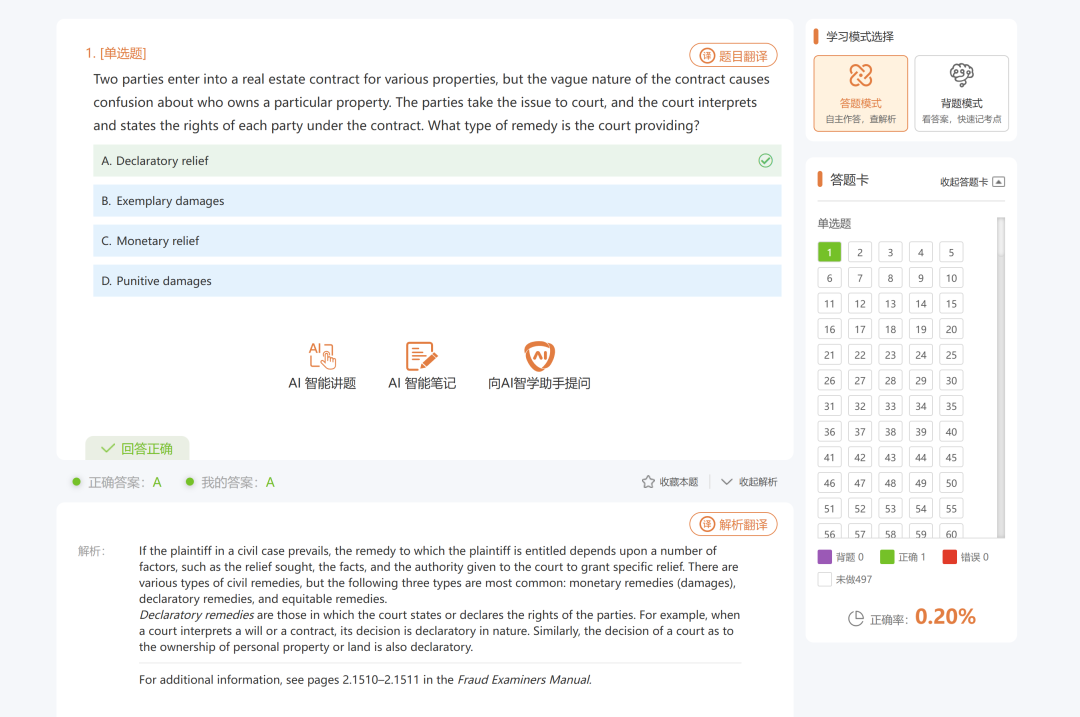Open AI 智能笔记 notes icon
This screenshot has width=1080, height=717.
[422, 355]
